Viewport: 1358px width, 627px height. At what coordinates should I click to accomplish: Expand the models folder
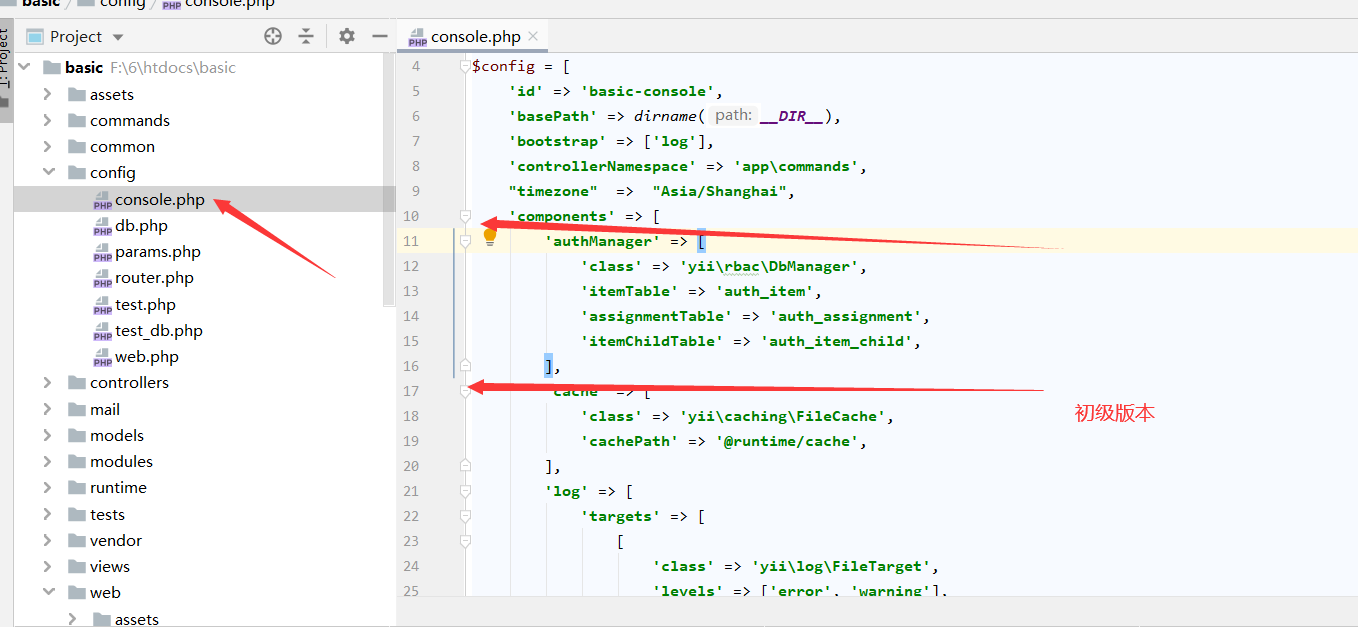coord(47,435)
